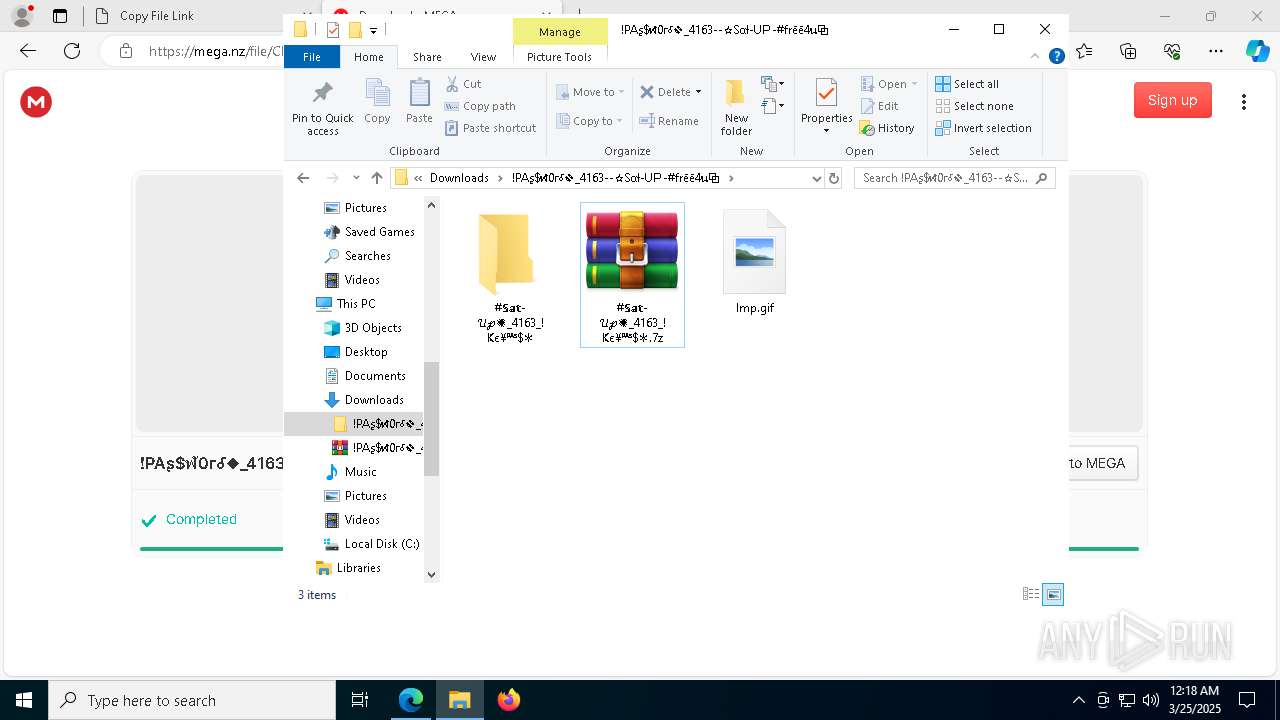Switch to the View ribbon tab

483,57
